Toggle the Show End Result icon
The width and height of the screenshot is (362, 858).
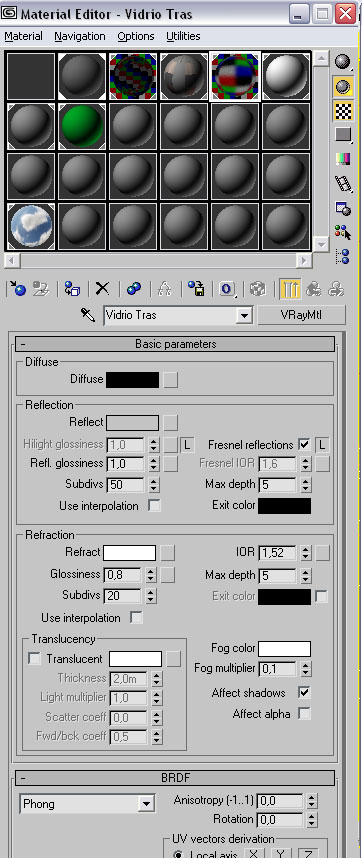290,288
